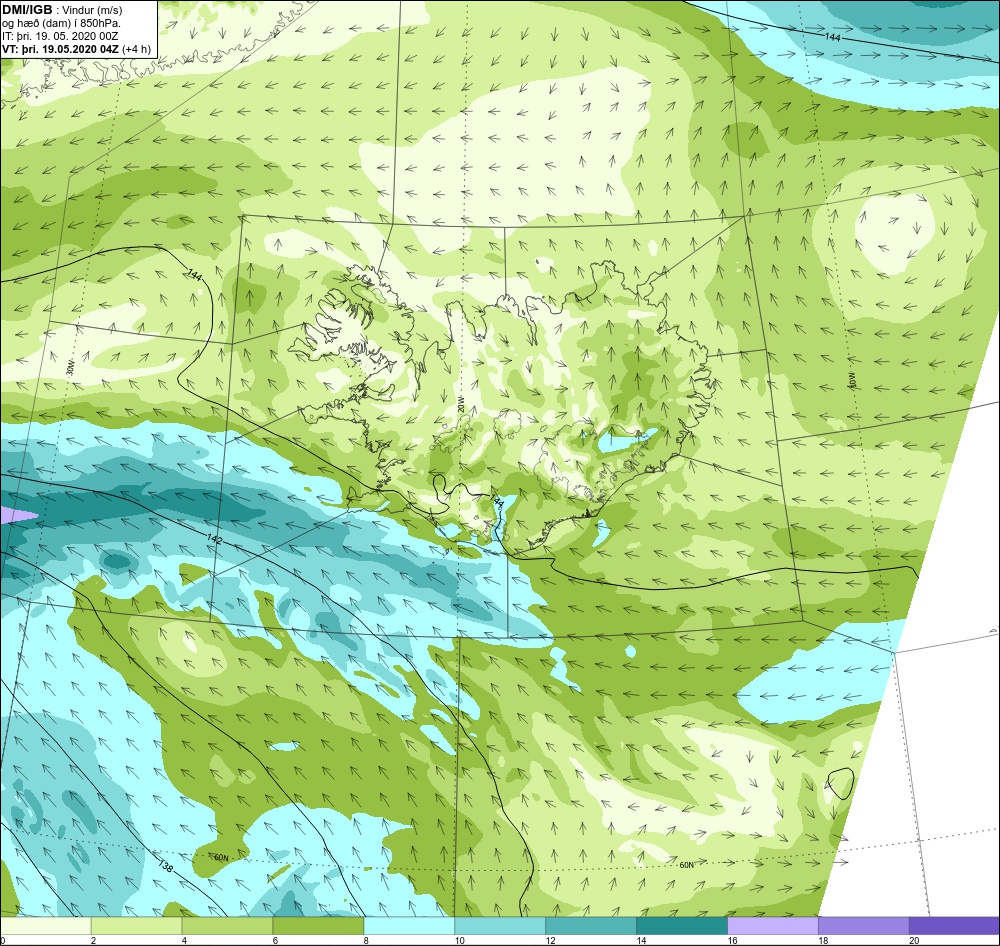Click the legend tick value '2'
The width and height of the screenshot is (1000, 946).
(x=94, y=940)
